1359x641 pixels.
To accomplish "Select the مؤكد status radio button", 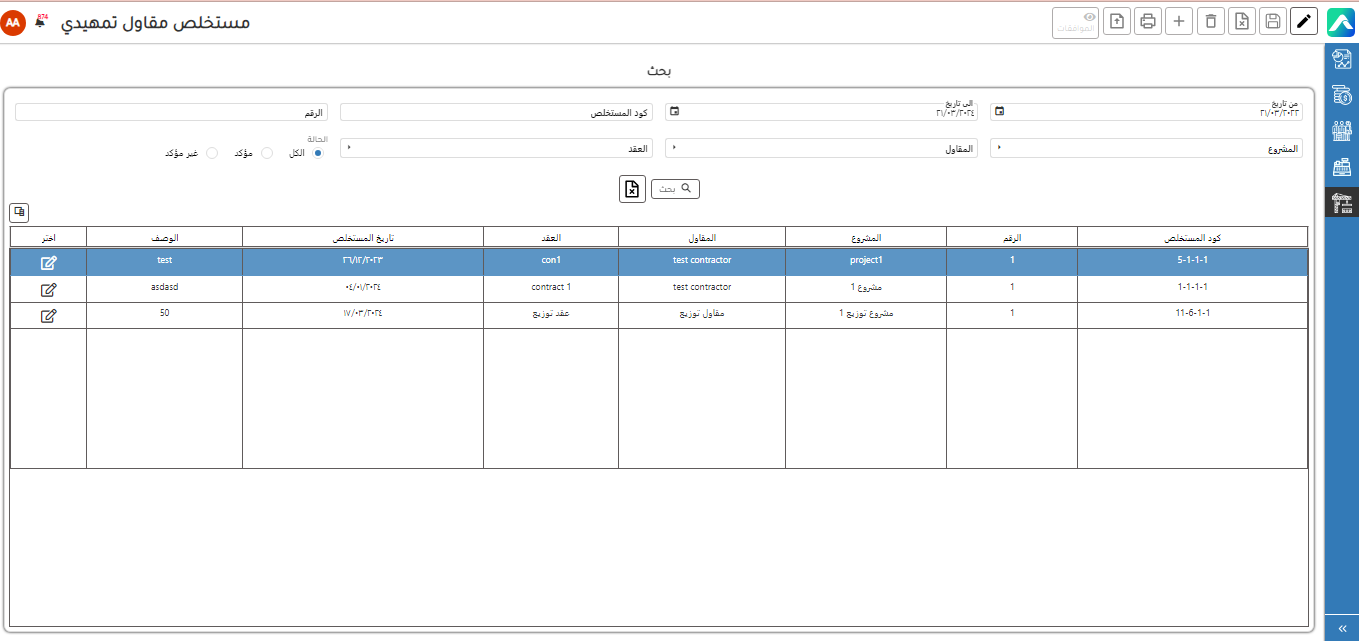I will pyautogui.click(x=266, y=153).
